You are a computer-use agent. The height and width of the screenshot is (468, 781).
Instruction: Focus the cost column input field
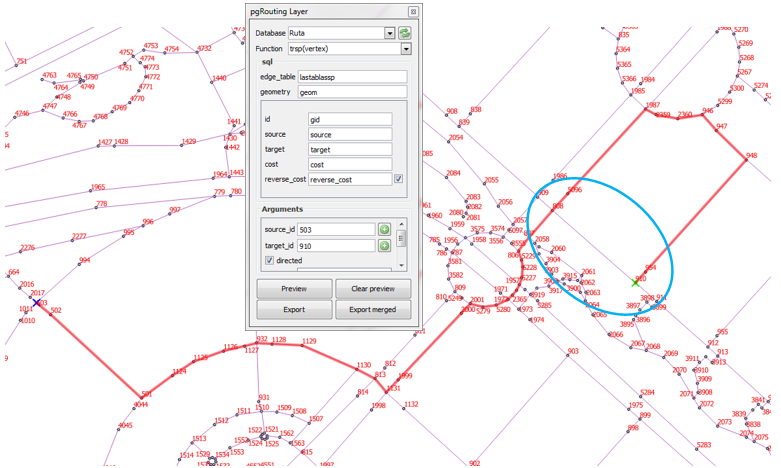(349, 165)
